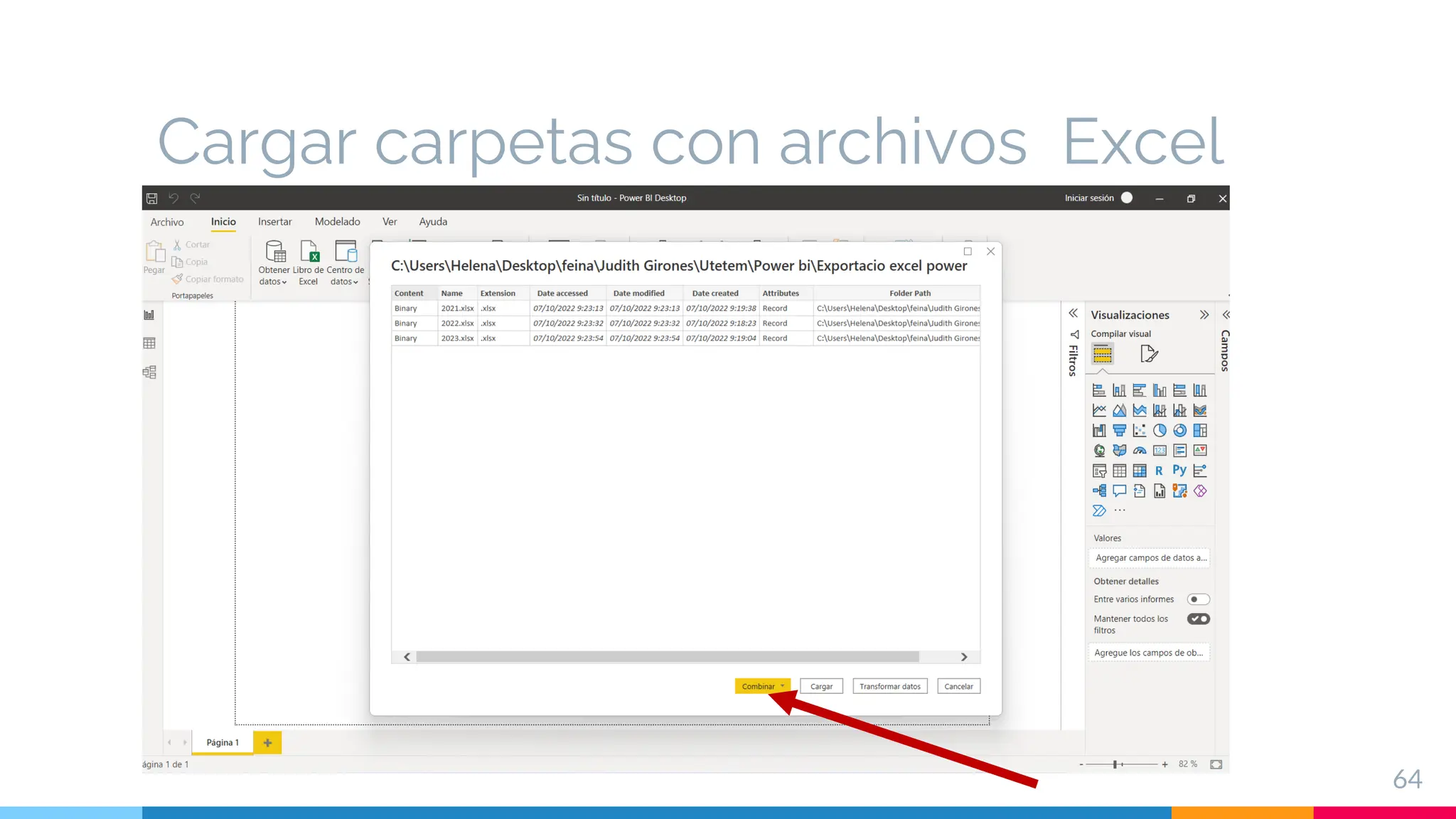Choose the treemap visual
Screen dimensions: 1456x819
[x=1200, y=430]
